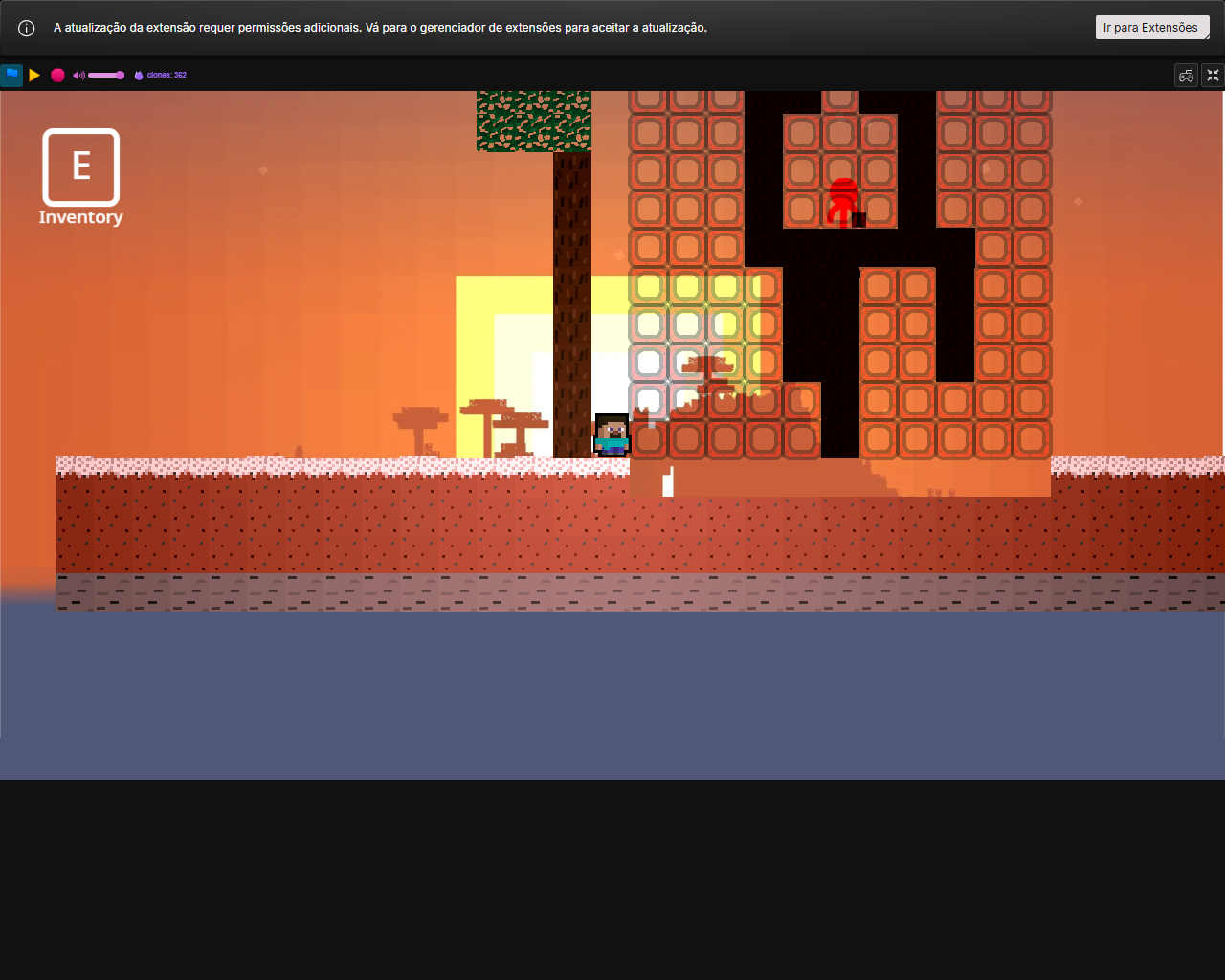
Task: Click the tree's leaf canopy block
Action: pos(534,122)
